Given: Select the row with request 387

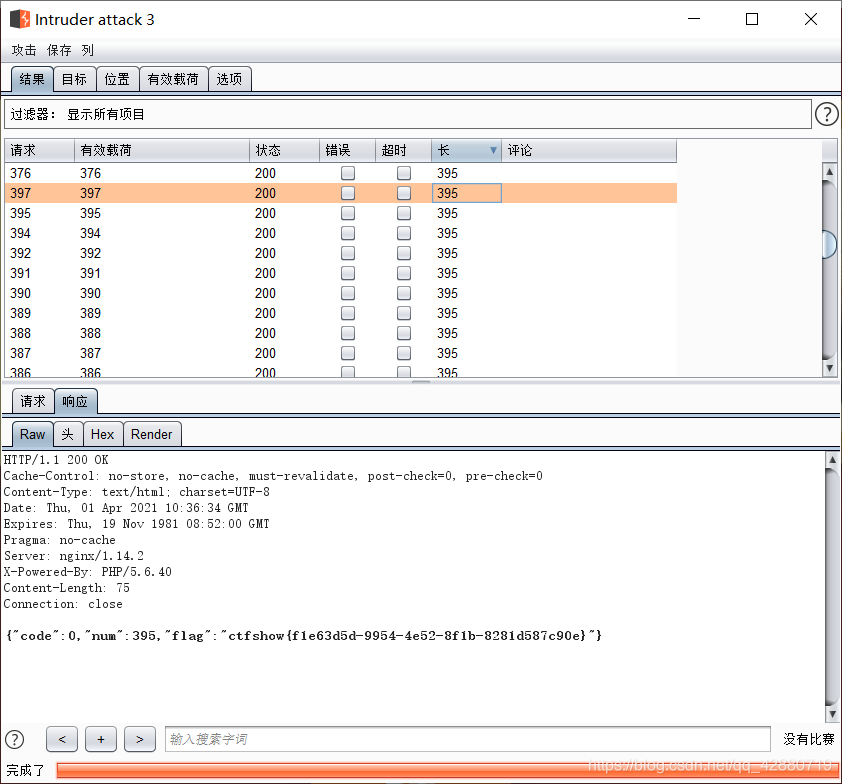Looking at the screenshot, I should tap(340, 353).
